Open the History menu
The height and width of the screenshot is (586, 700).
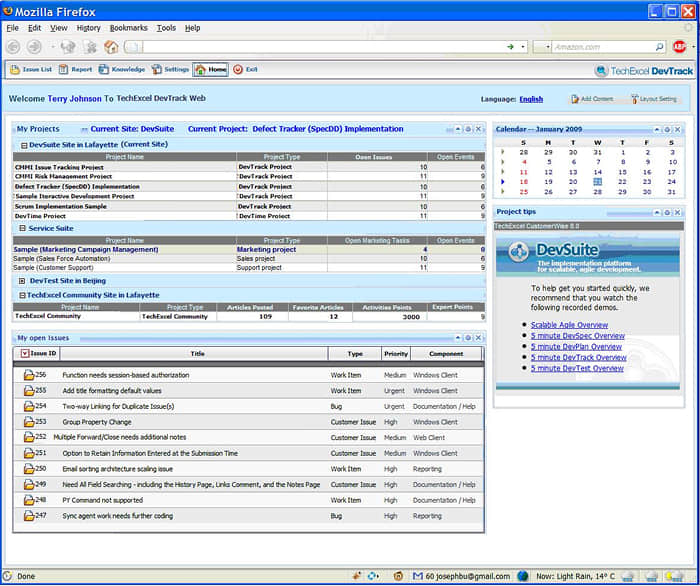pos(88,28)
